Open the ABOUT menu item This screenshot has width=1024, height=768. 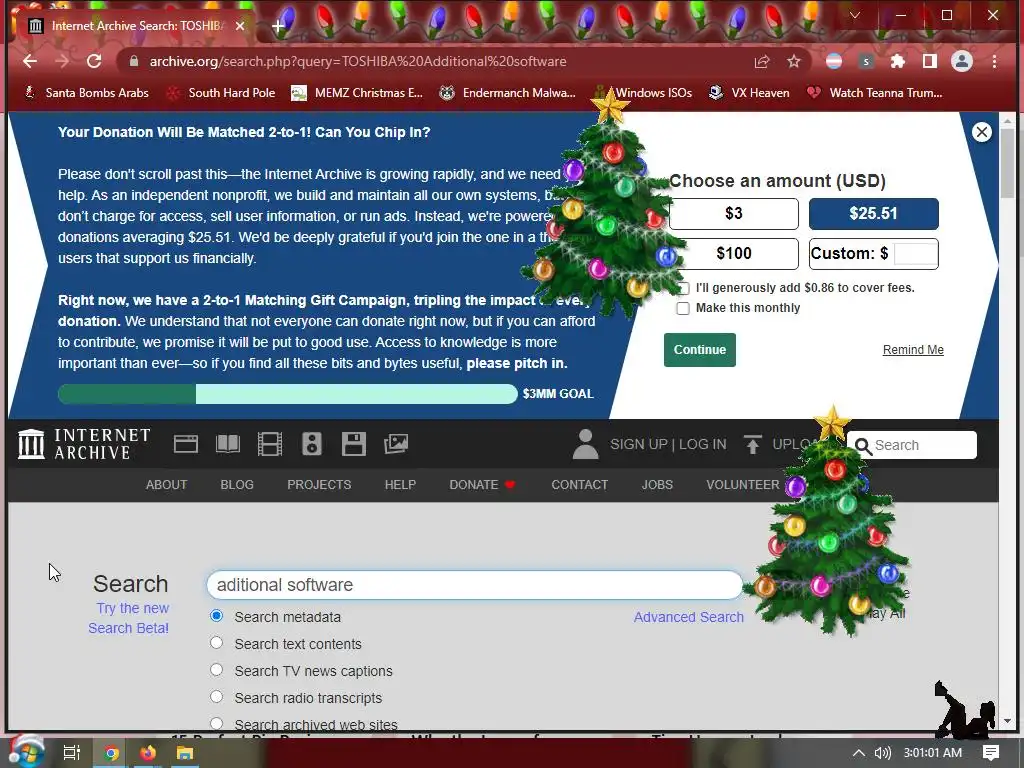(166, 485)
